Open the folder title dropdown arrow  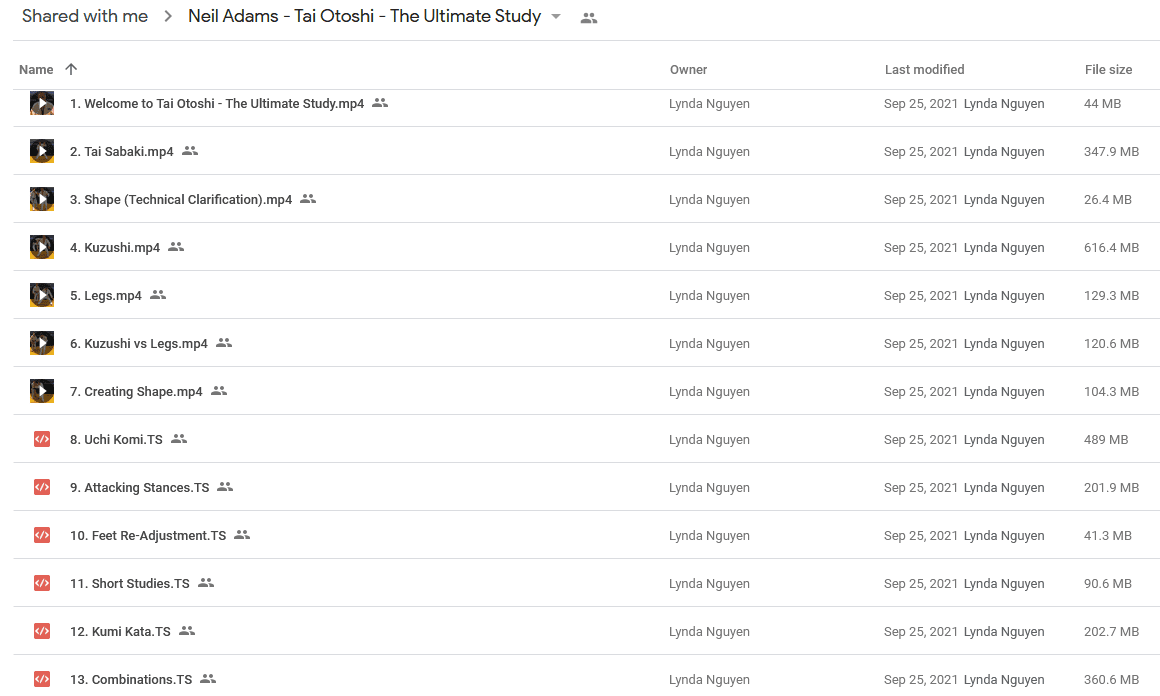tap(556, 16)
